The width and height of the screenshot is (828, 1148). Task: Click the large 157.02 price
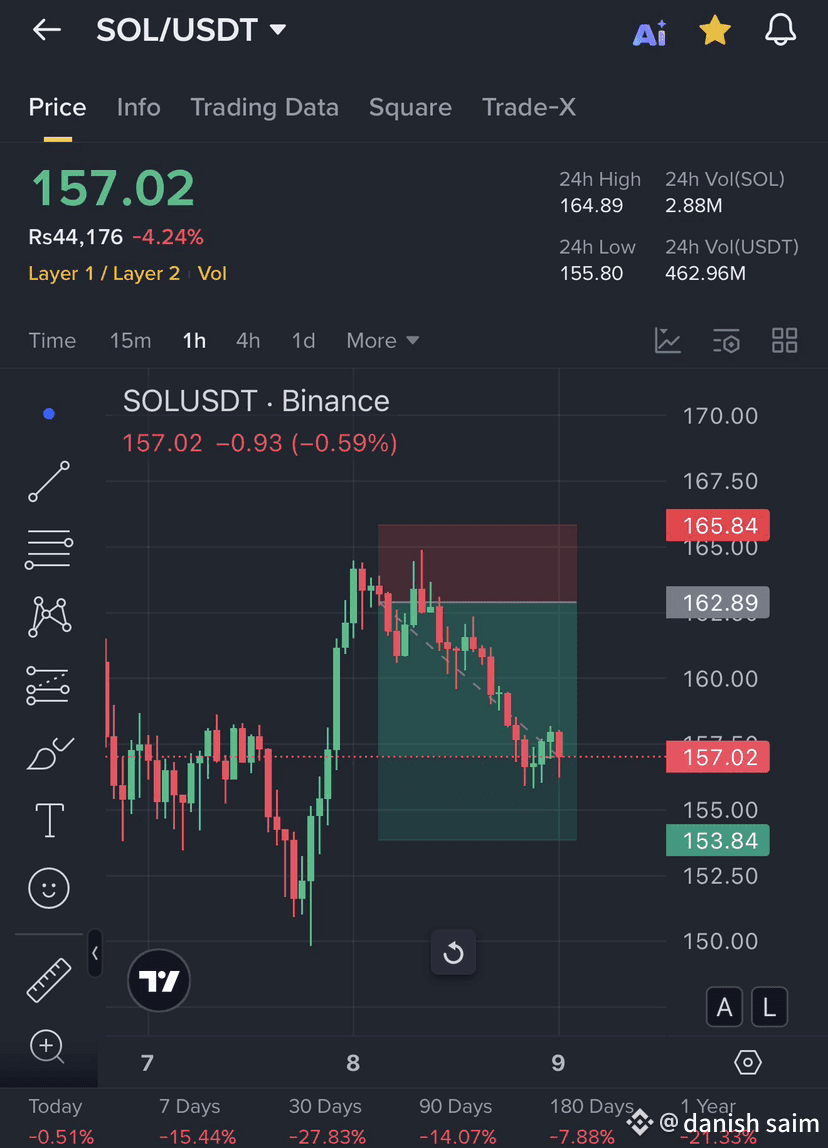113,188
